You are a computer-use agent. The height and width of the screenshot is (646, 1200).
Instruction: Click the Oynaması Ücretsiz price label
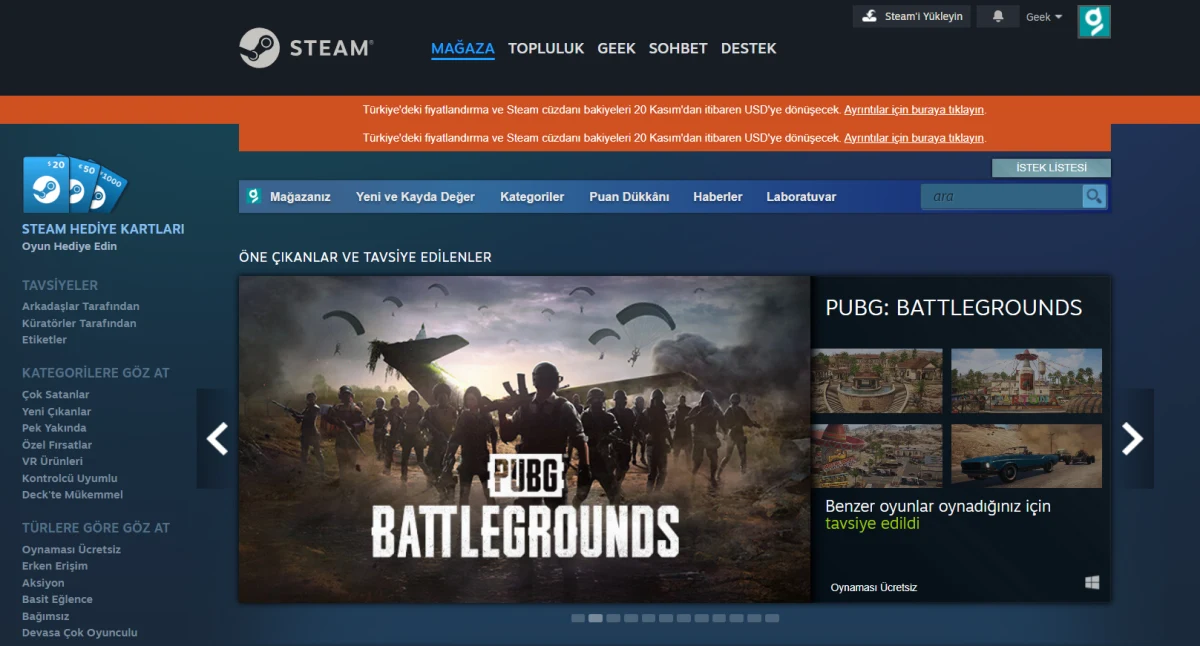tap(874, 587)
